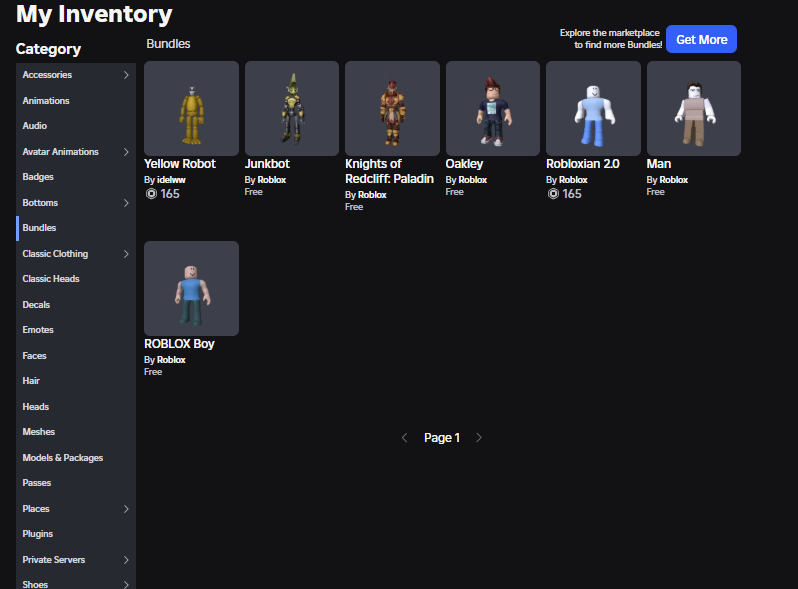Open the Robloxian 2.0 title link
The height and width of the screenshot is (589, 798).
pyautogui.click(x=583, y=164)
